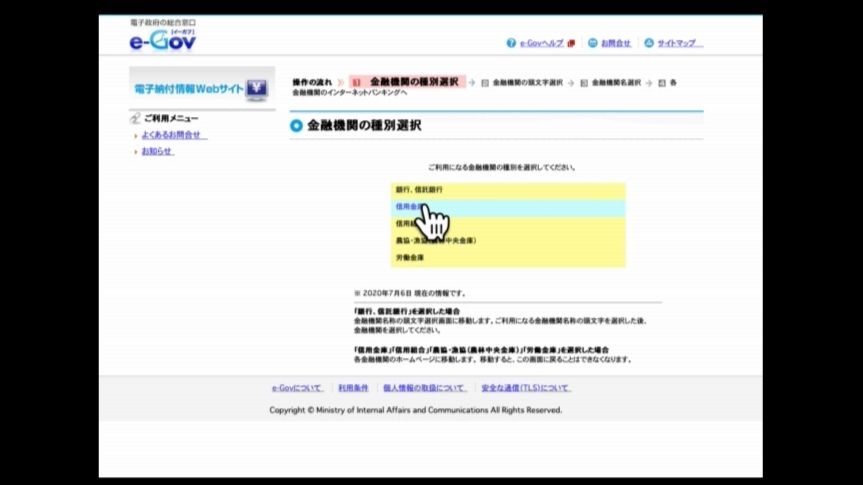Click the external window icon beside e-Govヘルプ
Viewport: 863px width, 485px height.
coord(571,44)
